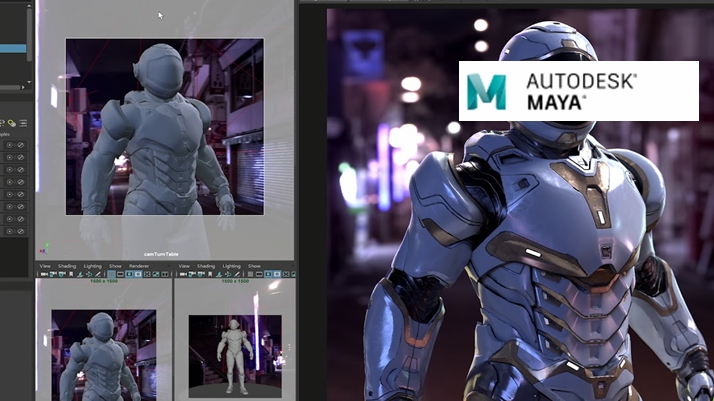714x401 pixels.
Task: Click the circular dot icon in topmost sidebar row
Action: pos(10,145)
